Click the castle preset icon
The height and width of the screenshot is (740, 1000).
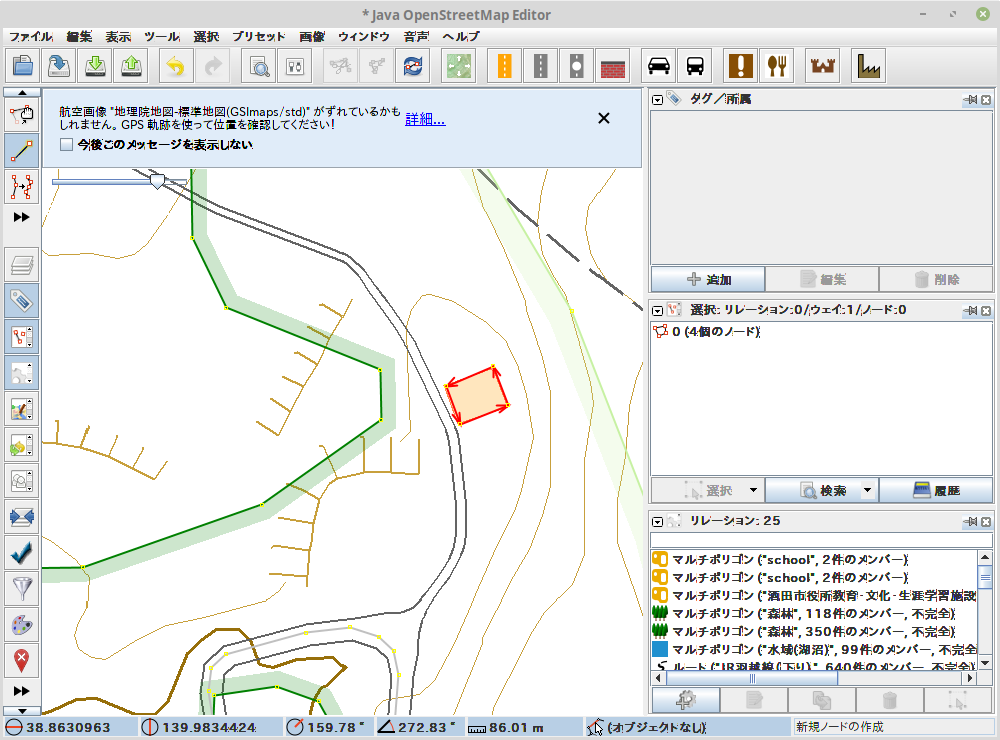pos(822,66)
